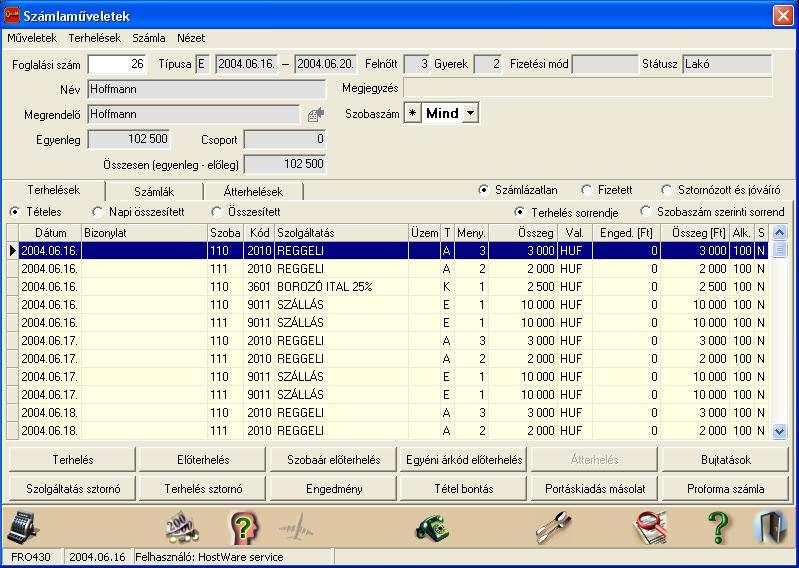Switch to the Átterhelések tab
Viewport: 799px width, 568px height.
click(x=253, y=192)
